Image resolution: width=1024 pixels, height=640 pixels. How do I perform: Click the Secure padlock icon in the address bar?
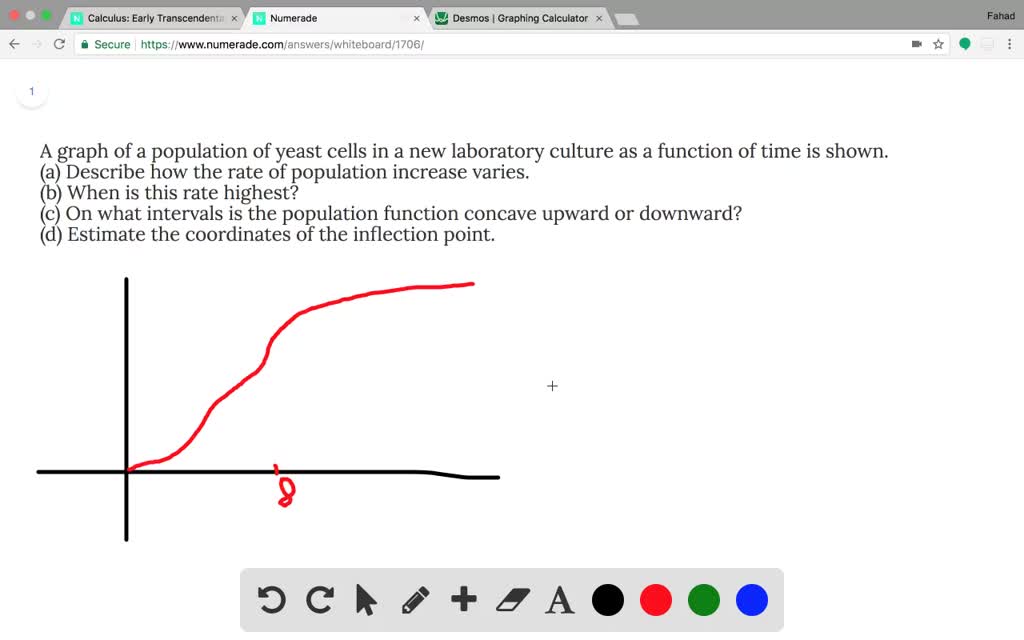coord(84,44)
